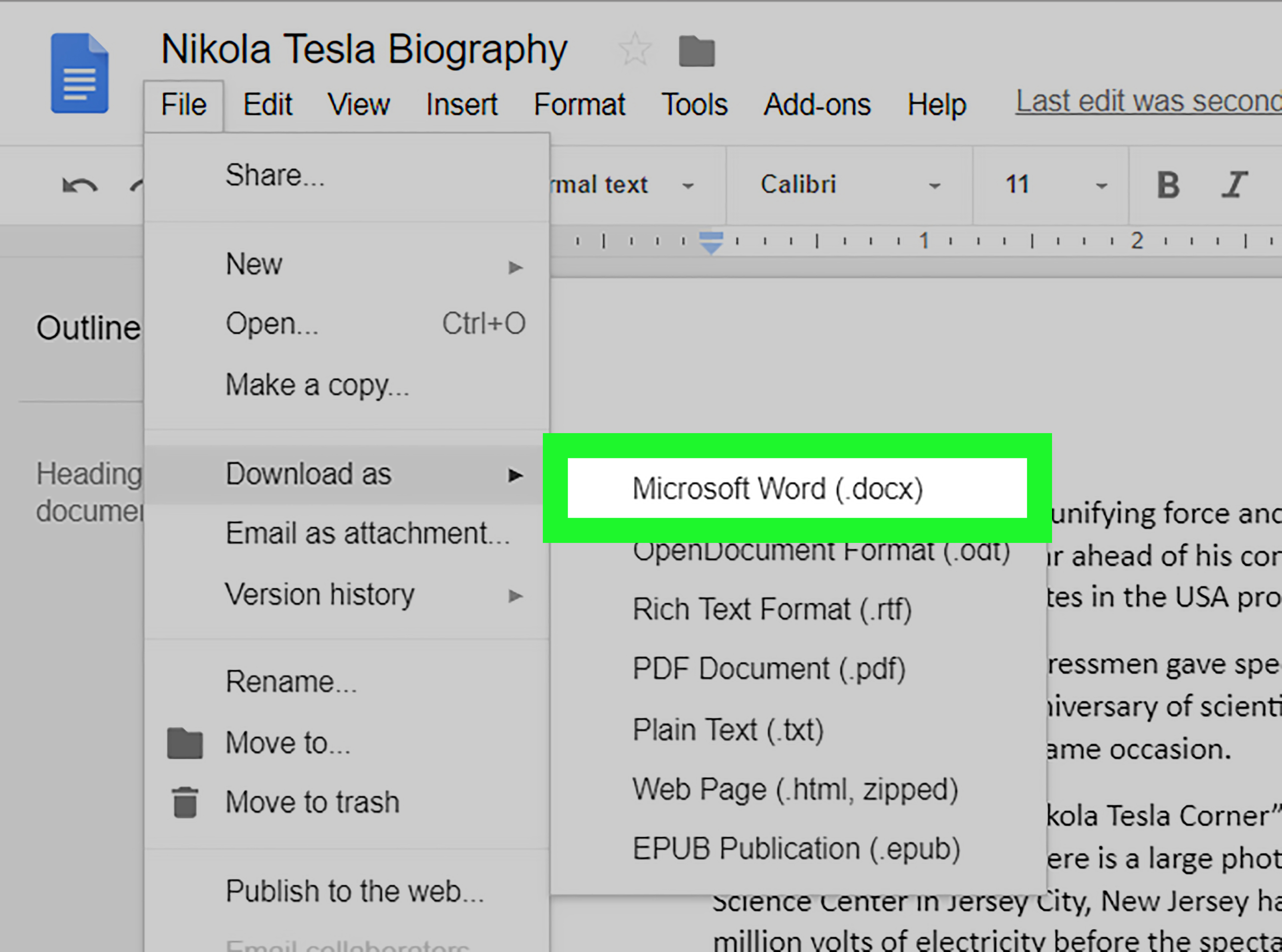
Task: Select Publish to the web...
Action: pos(347,891)
